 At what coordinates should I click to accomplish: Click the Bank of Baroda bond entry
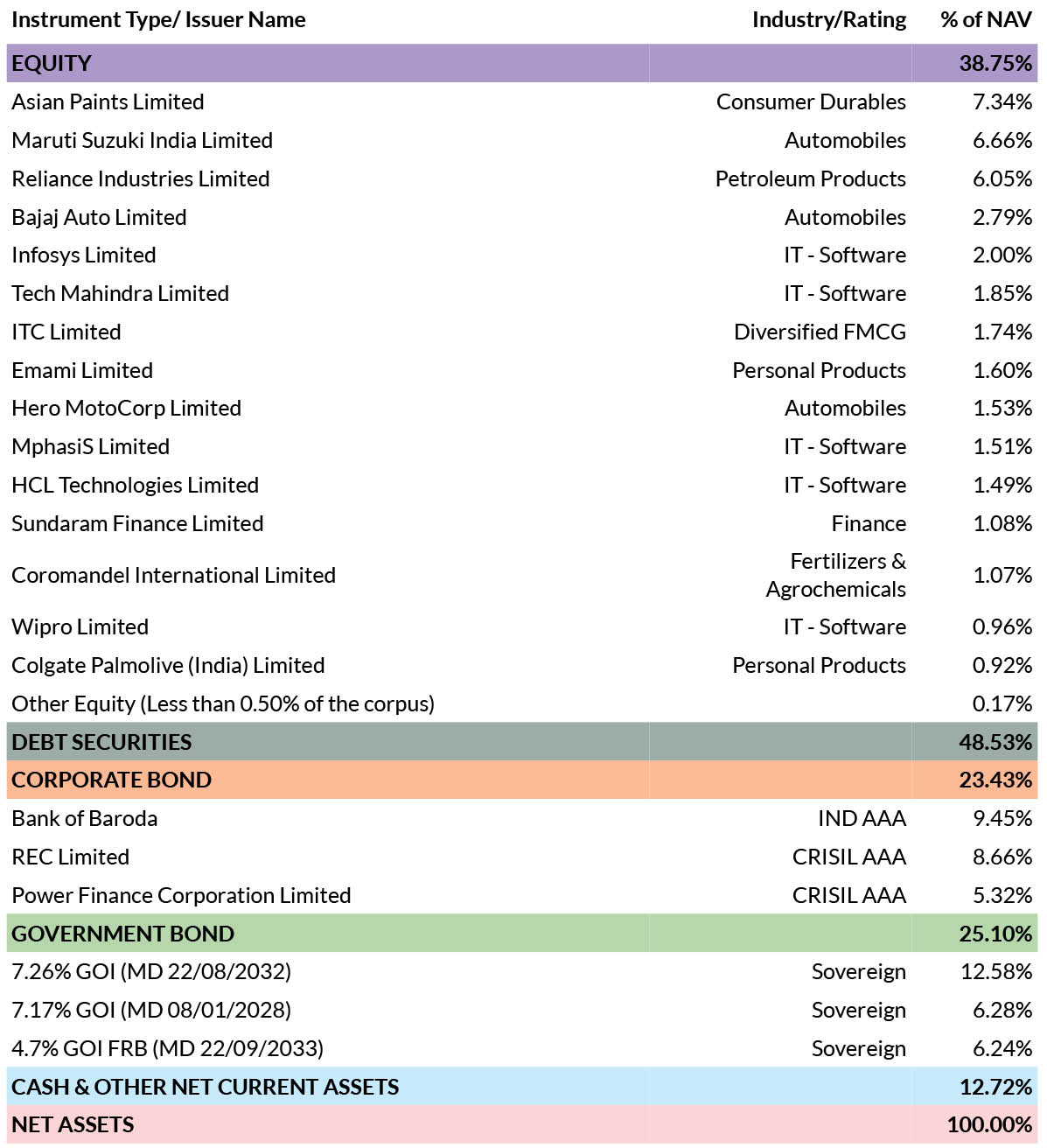pos(85,818)
